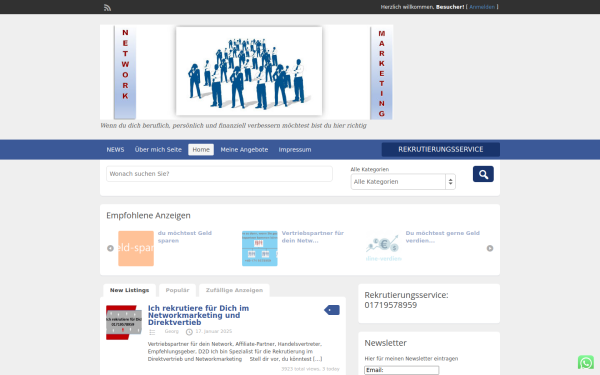Switch to Zufällige Anzeigen tab
This screenshot has width=600, height=375.
click(234, 290)
